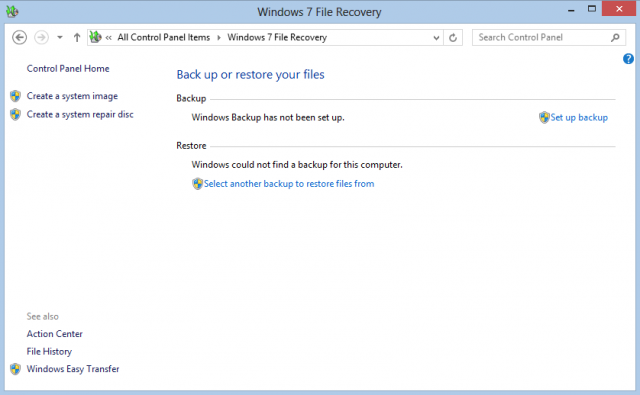Expand the address bar history dropdown
This screenshot has width=640, height=395.
point(436,38)
